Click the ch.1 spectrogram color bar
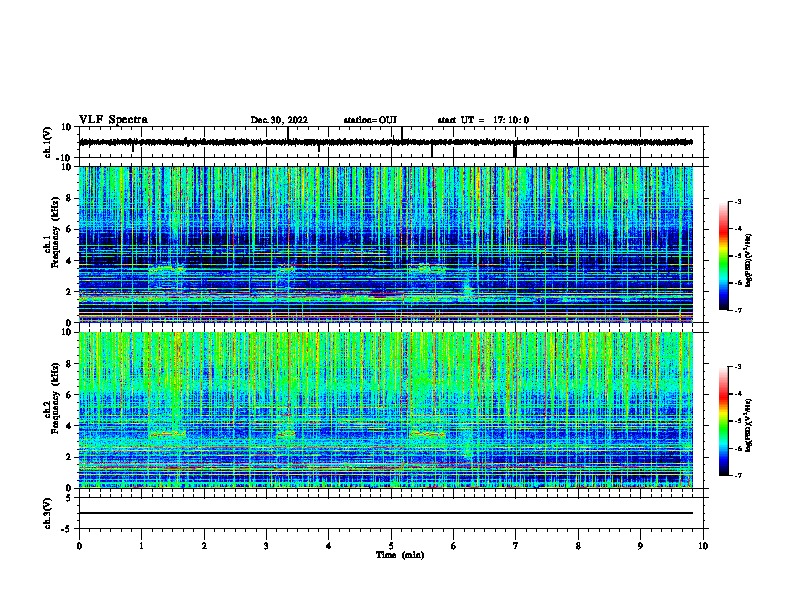 point(723,256)
